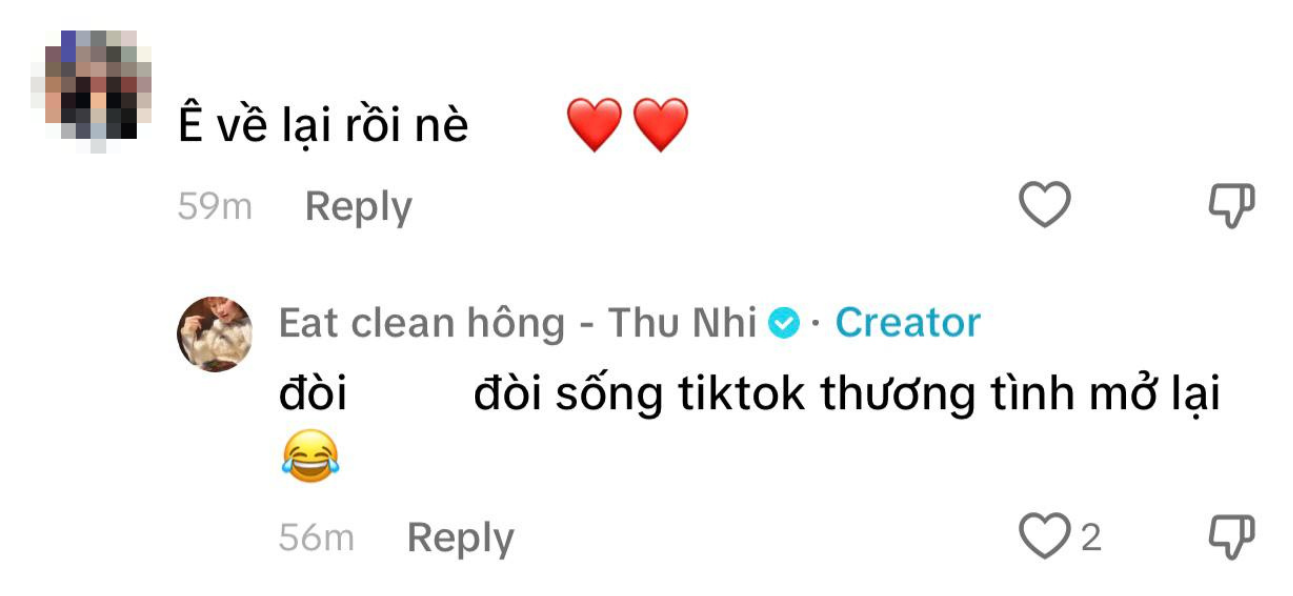Click the like count 2 on reply

(x=1091, y=538)
